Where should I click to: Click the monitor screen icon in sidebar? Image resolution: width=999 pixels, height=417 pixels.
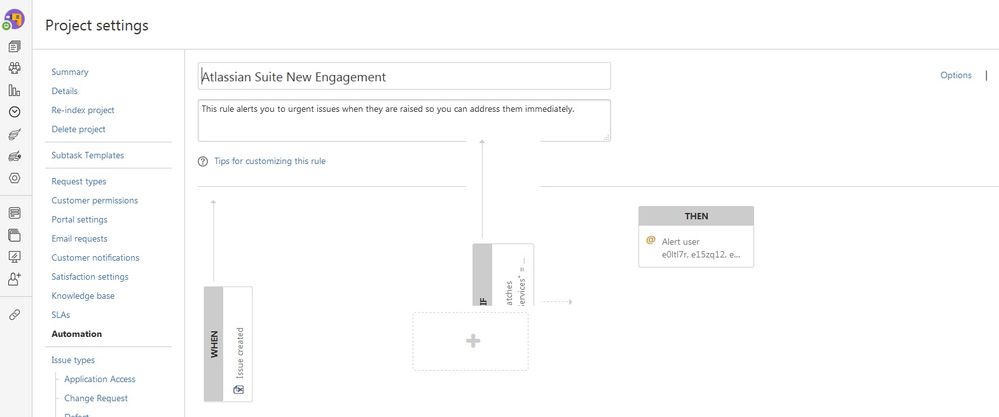tap(15, 257)
